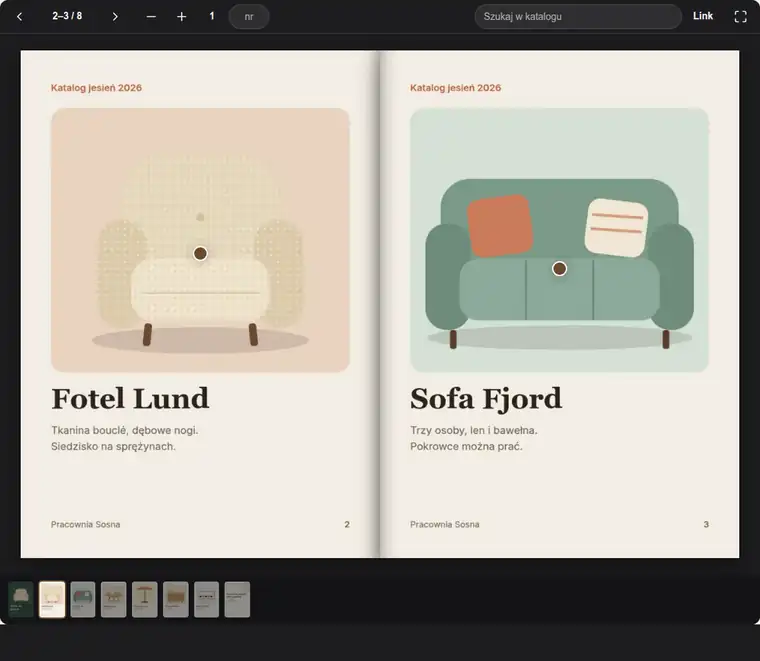The width and height of the screenshot is (760, 661).
Task: Open the last text-only page thumbnail
Action: (238, 599)
